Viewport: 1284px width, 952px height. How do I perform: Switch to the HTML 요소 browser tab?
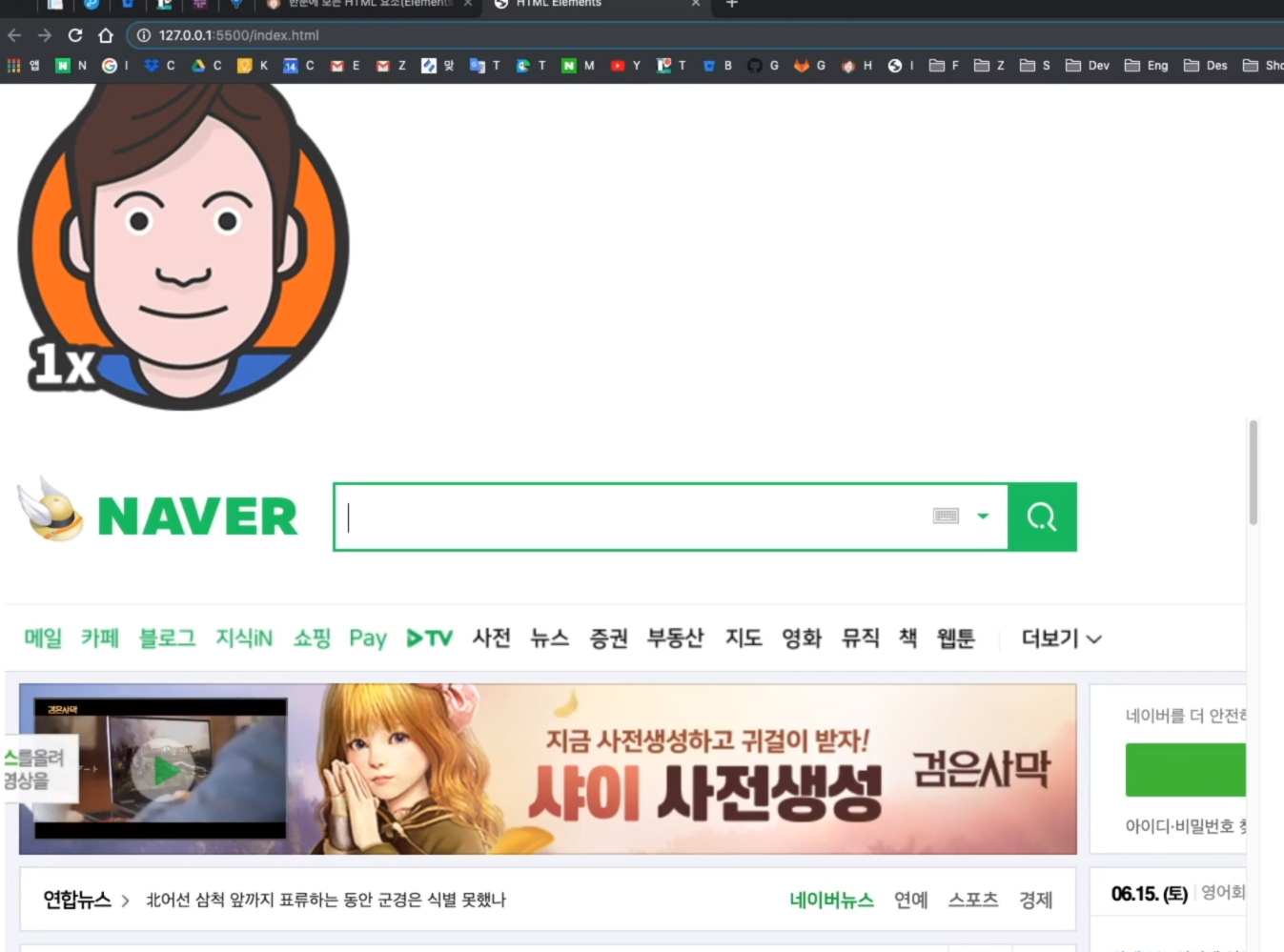pos(370,4)
